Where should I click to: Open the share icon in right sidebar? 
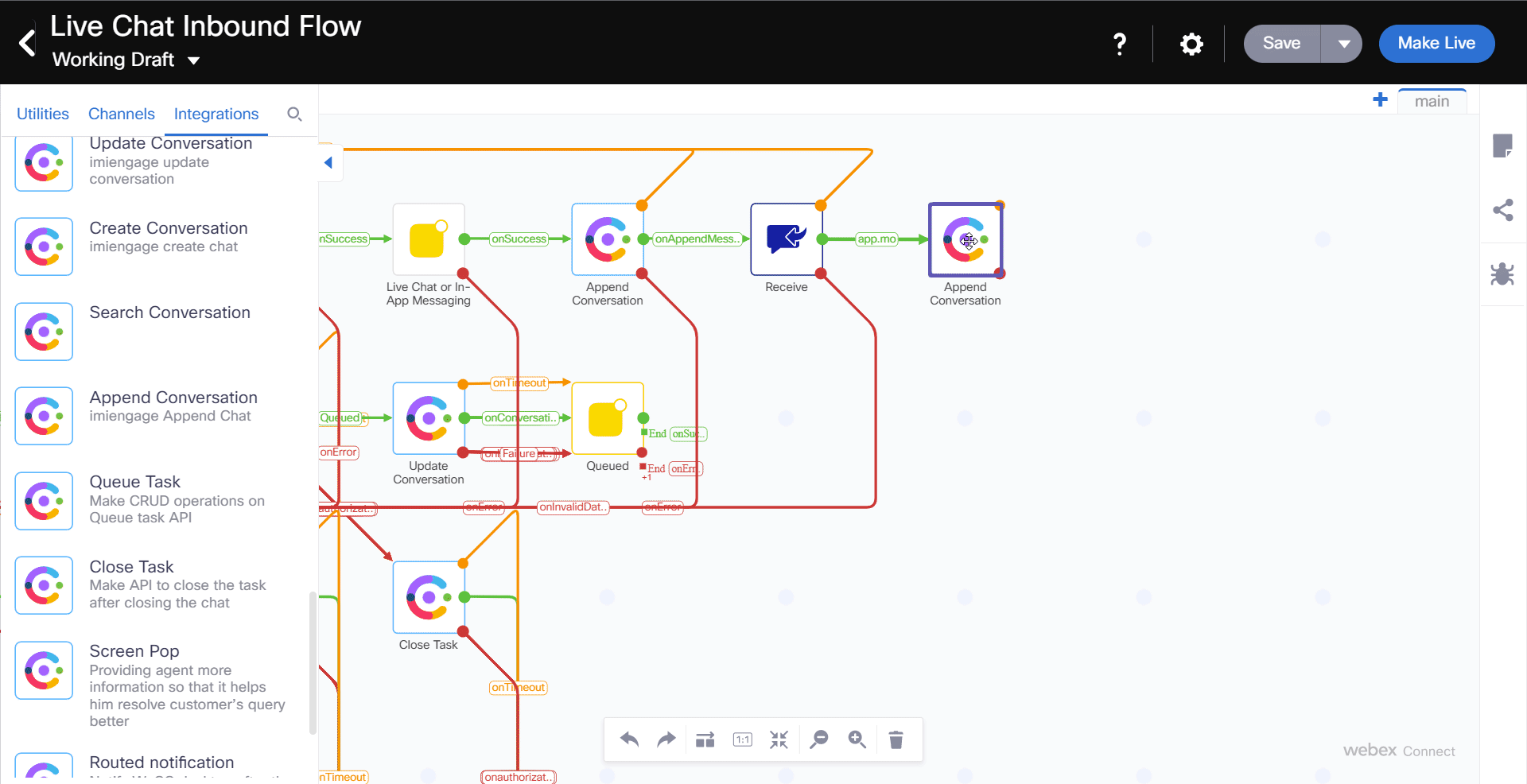coord(1502,210)
